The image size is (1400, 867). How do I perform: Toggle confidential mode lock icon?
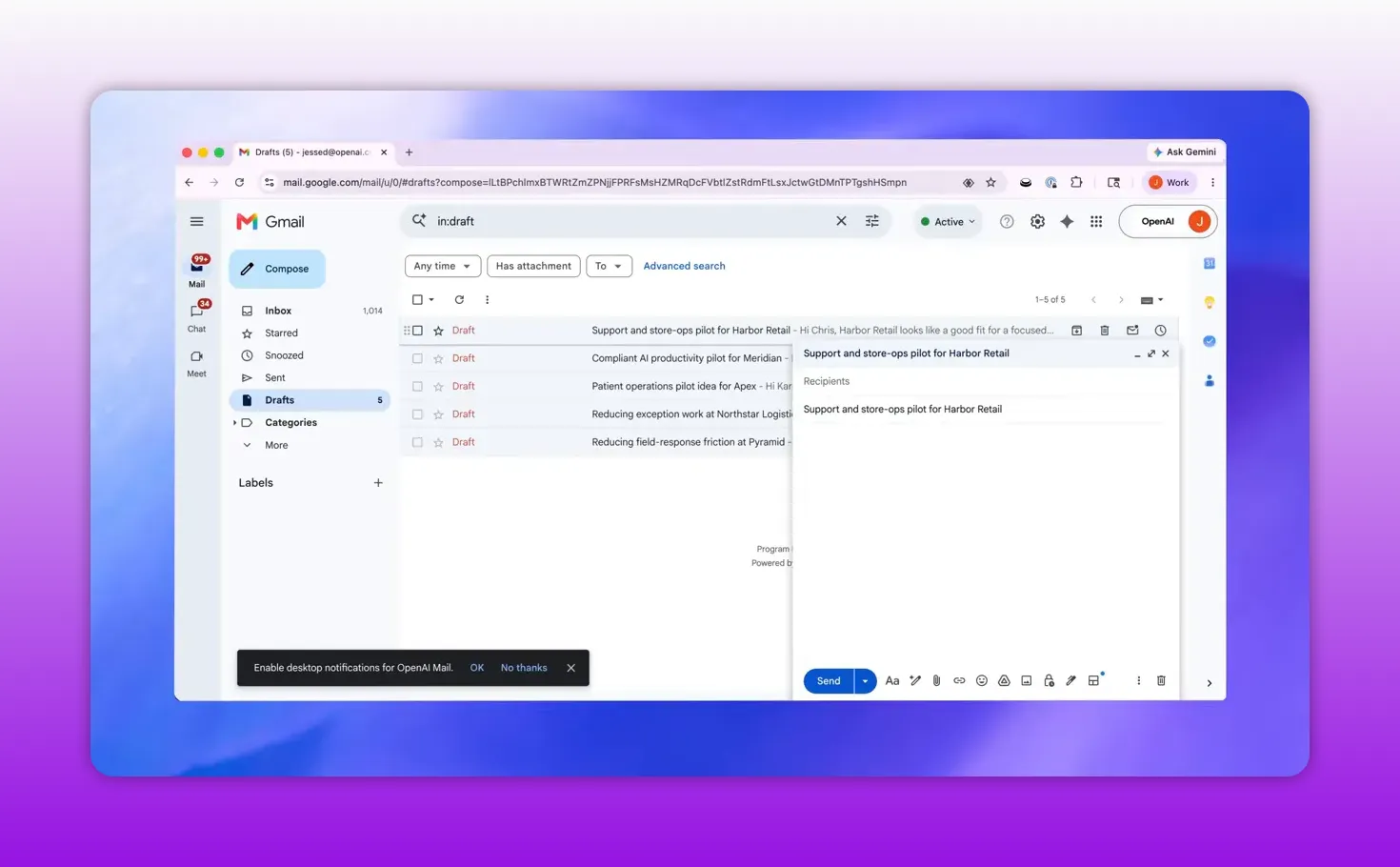[1049, 681]
